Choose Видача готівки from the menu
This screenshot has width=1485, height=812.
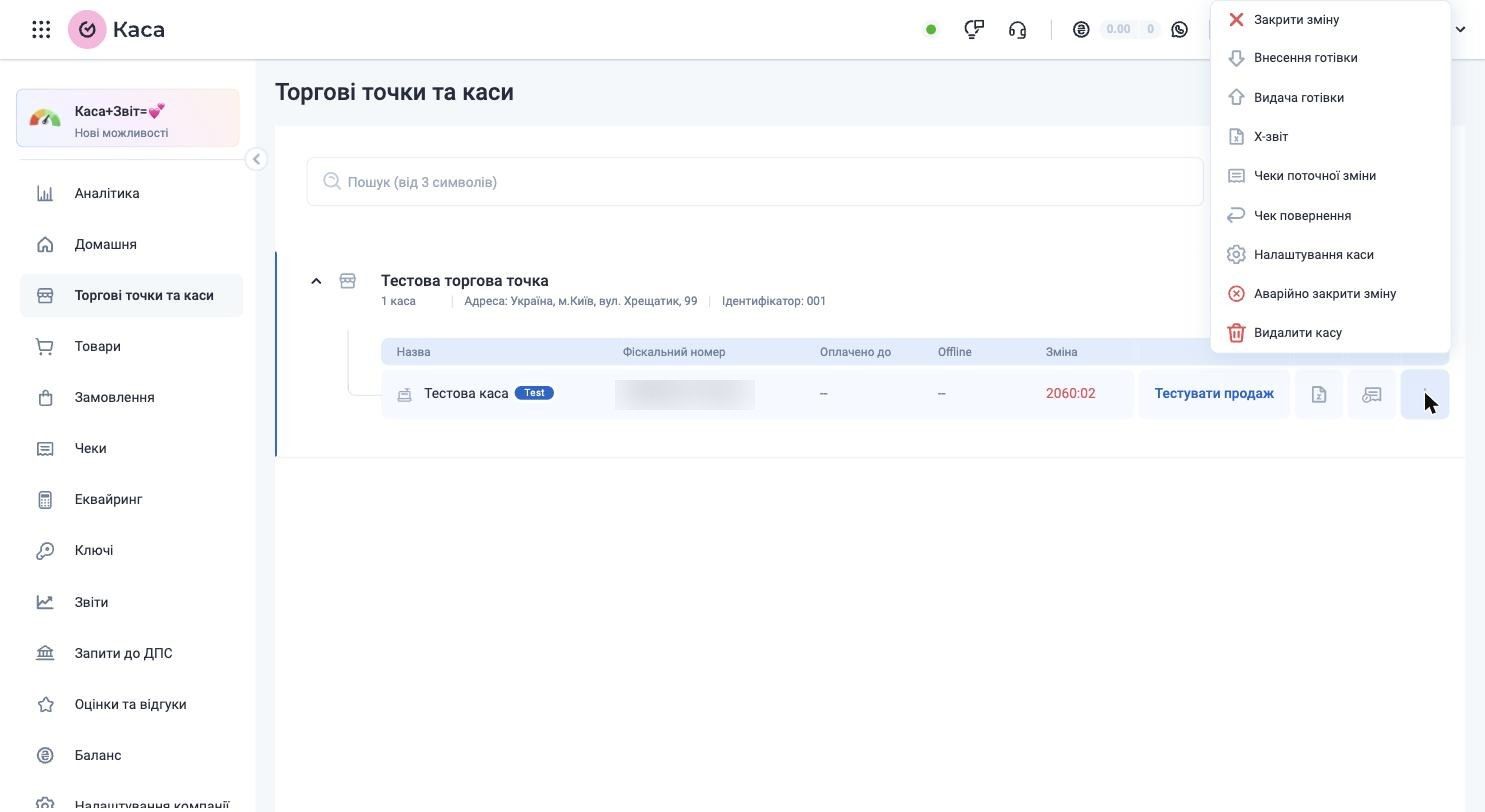(1330, 97)
